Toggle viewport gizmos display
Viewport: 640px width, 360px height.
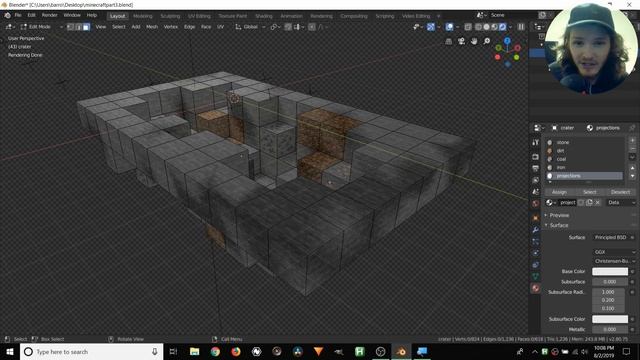click(431, 27)
